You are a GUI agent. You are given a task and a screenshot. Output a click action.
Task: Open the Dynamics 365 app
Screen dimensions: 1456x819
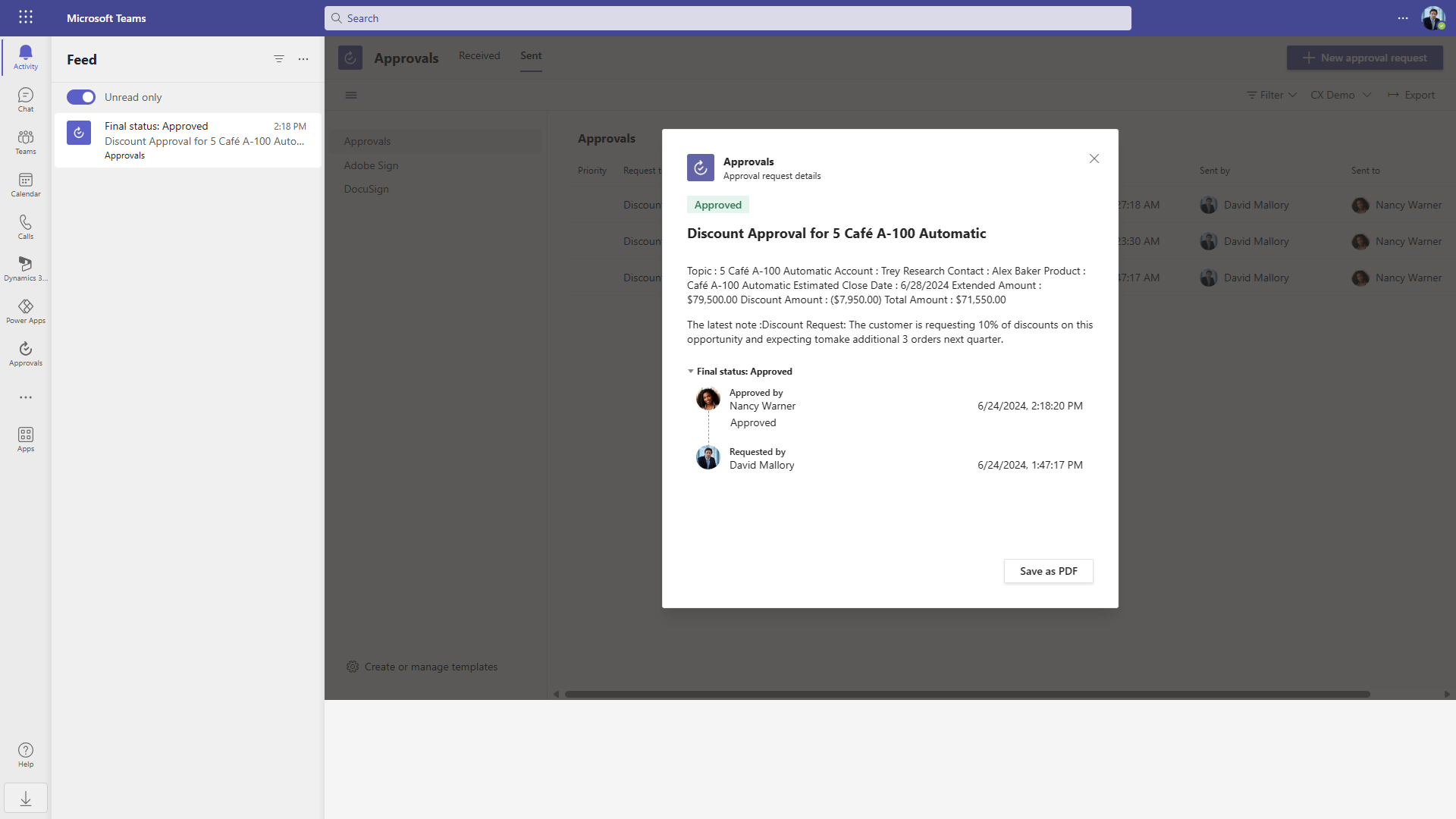tap(25, 270)
